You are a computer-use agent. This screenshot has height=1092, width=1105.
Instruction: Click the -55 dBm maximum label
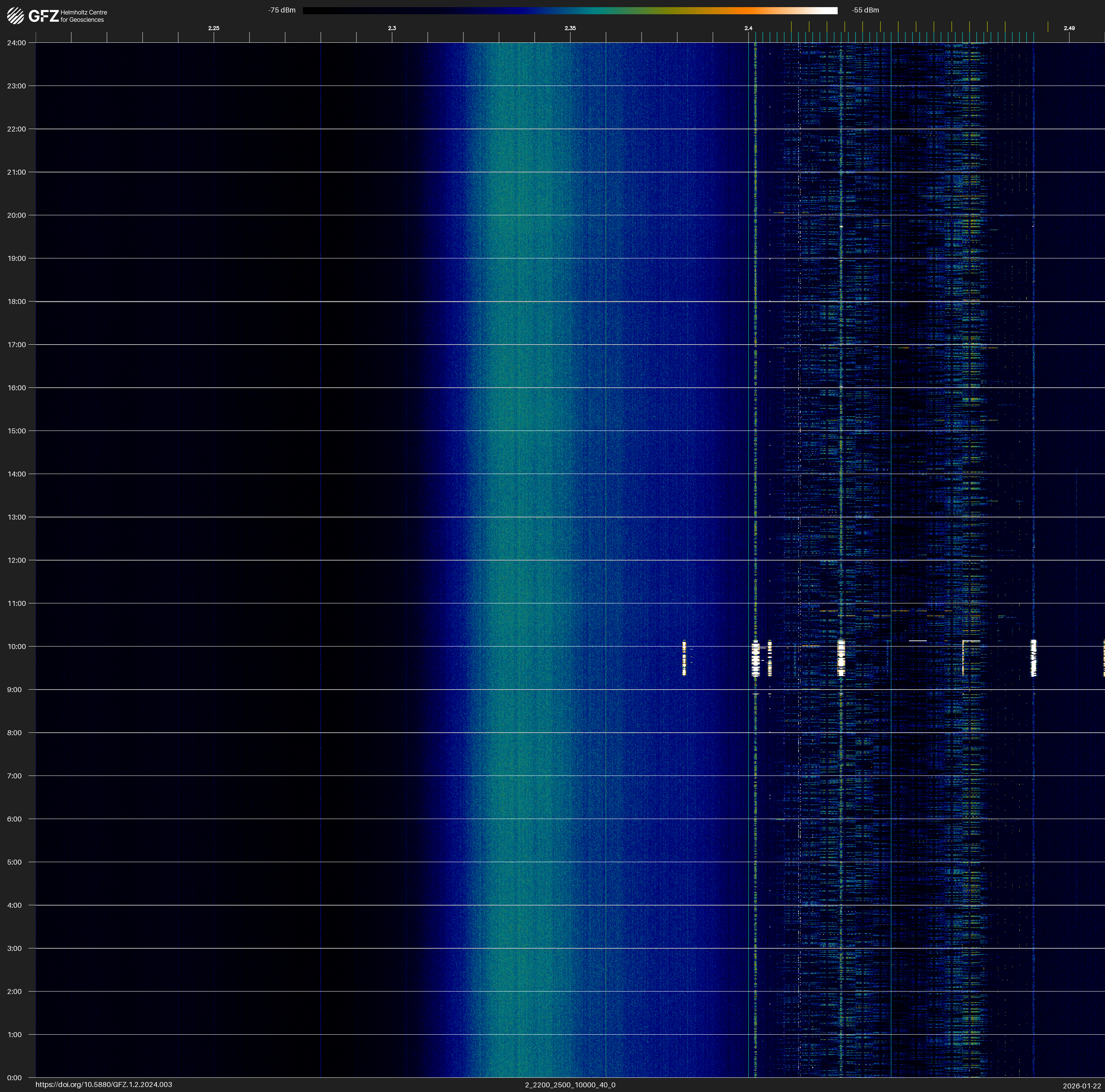[865, 10]
